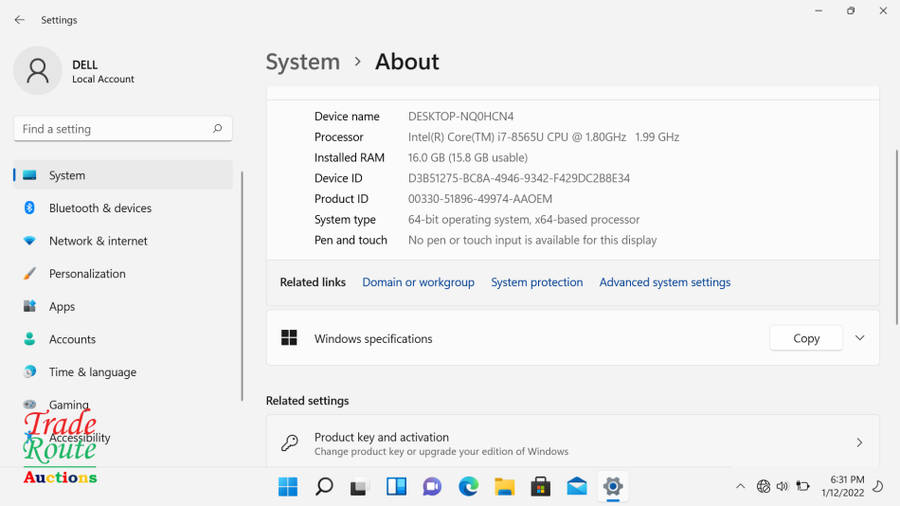The height and width of the screenshot is (506, 900).
Task: Open Microsoft Store from the taskbar
Action: click(540, 487)
